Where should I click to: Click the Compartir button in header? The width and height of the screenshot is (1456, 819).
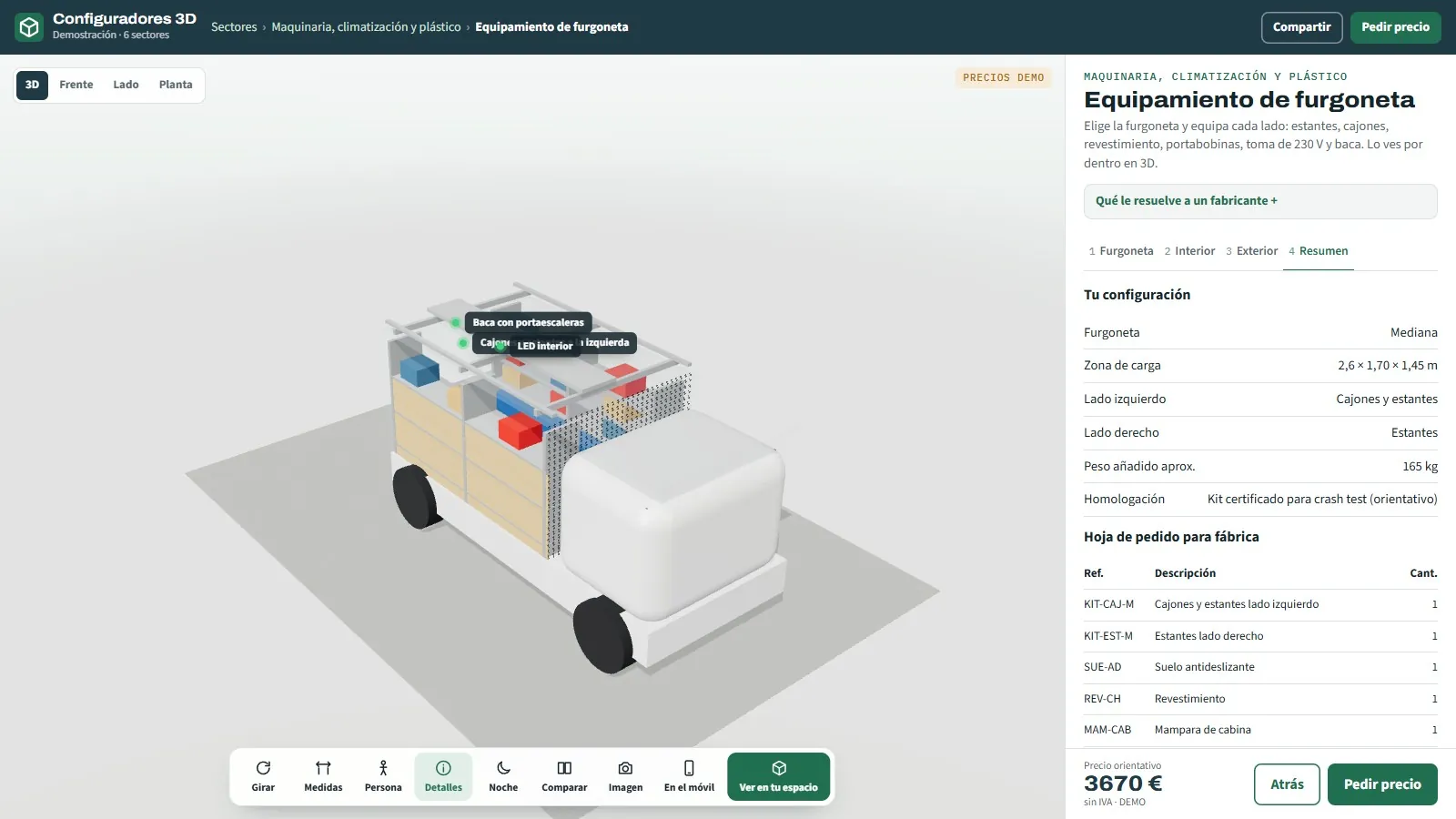1301,27
